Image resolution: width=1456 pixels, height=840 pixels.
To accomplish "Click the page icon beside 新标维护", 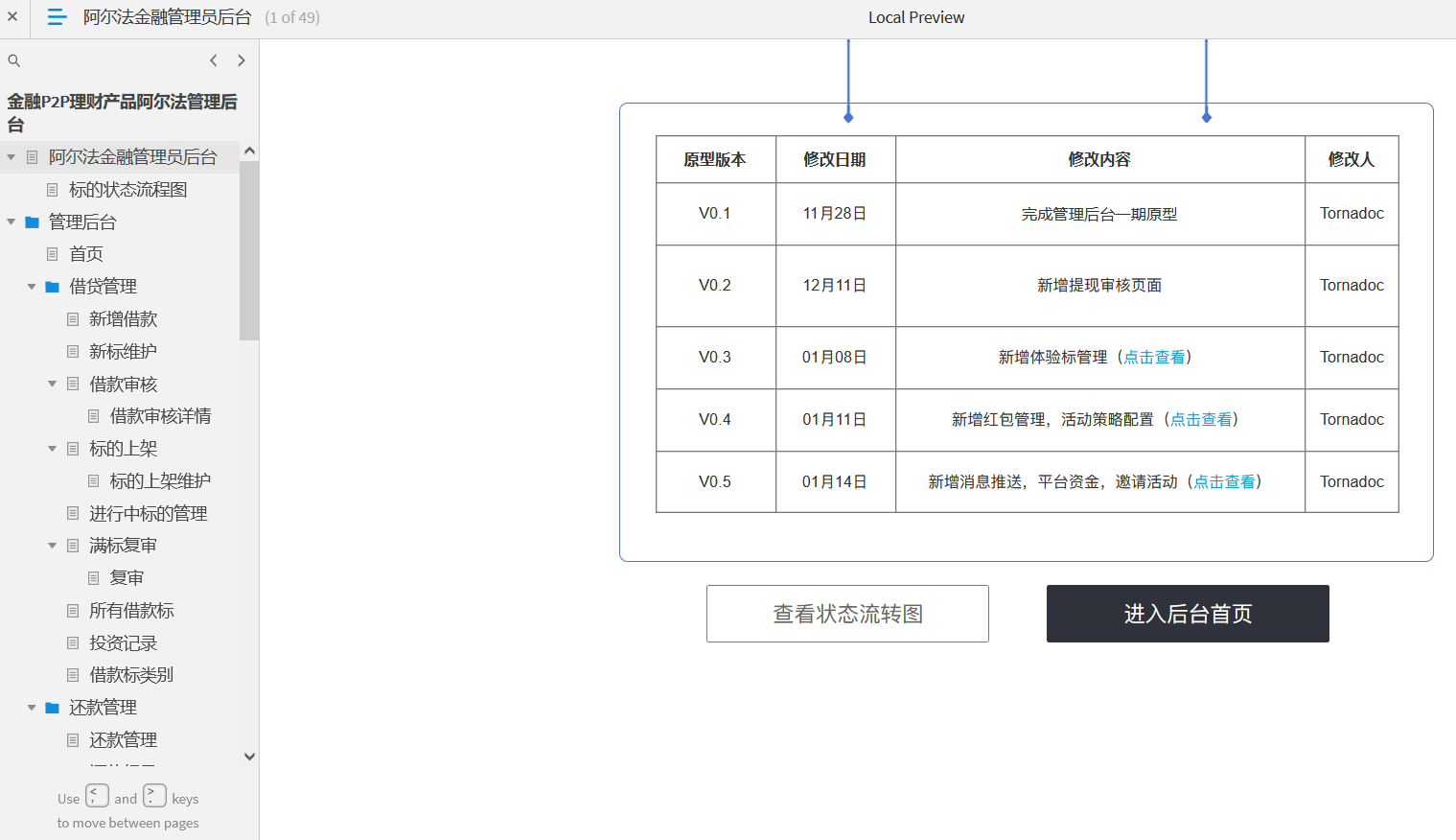I will [73, 352].
